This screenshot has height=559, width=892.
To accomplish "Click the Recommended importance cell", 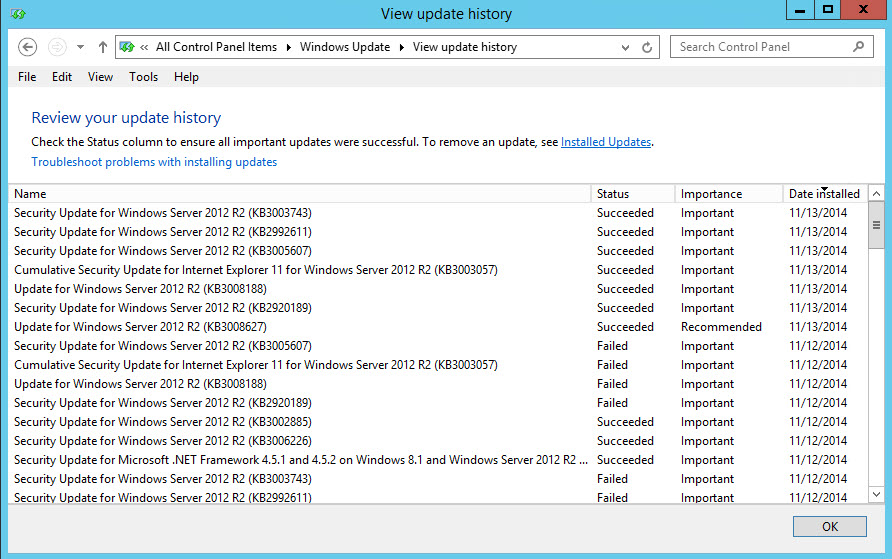I will (721, 327).
